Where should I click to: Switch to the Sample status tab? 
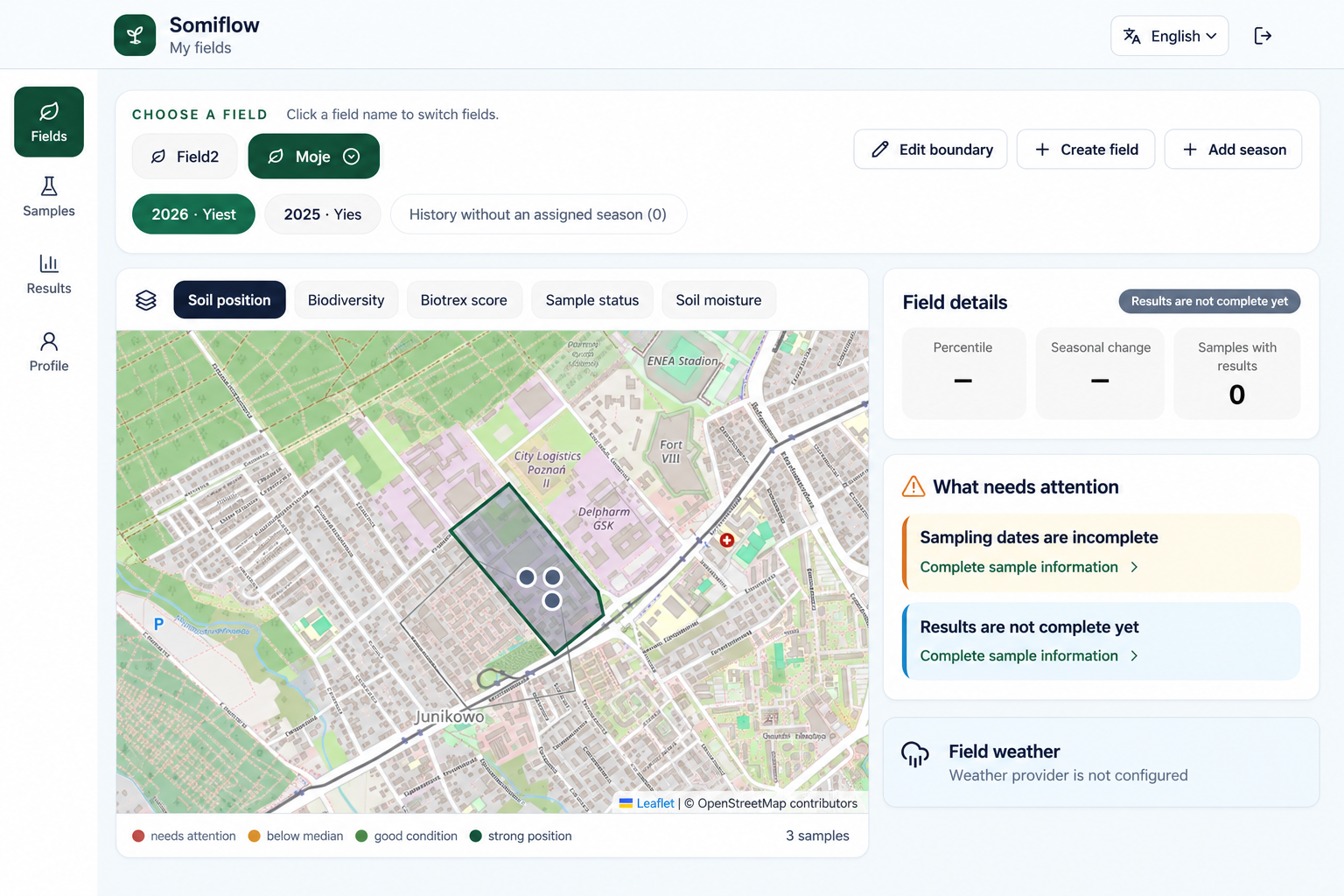[x=592, y=300]
